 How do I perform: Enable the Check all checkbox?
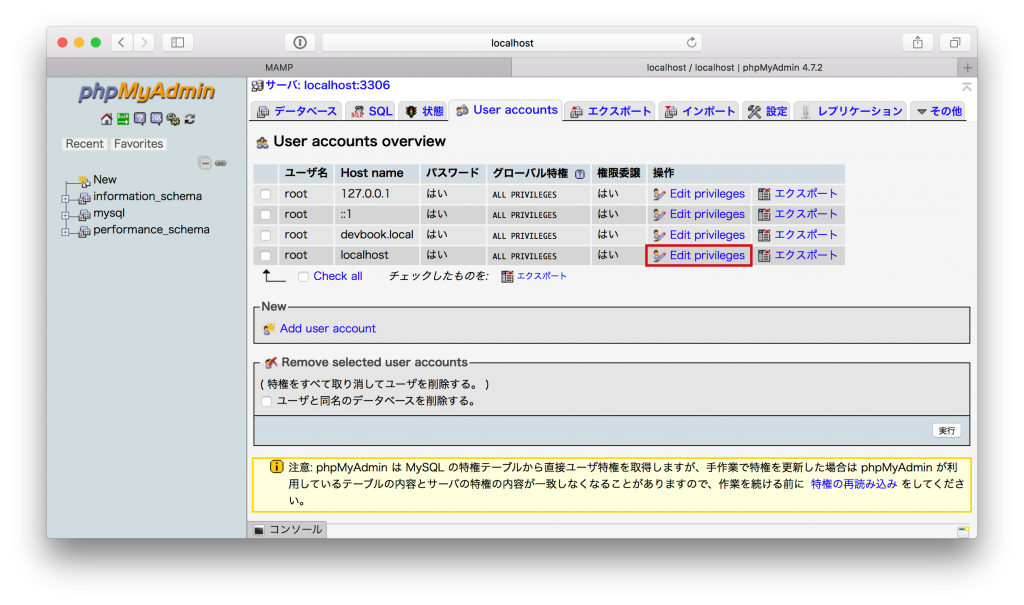[303, 276]
